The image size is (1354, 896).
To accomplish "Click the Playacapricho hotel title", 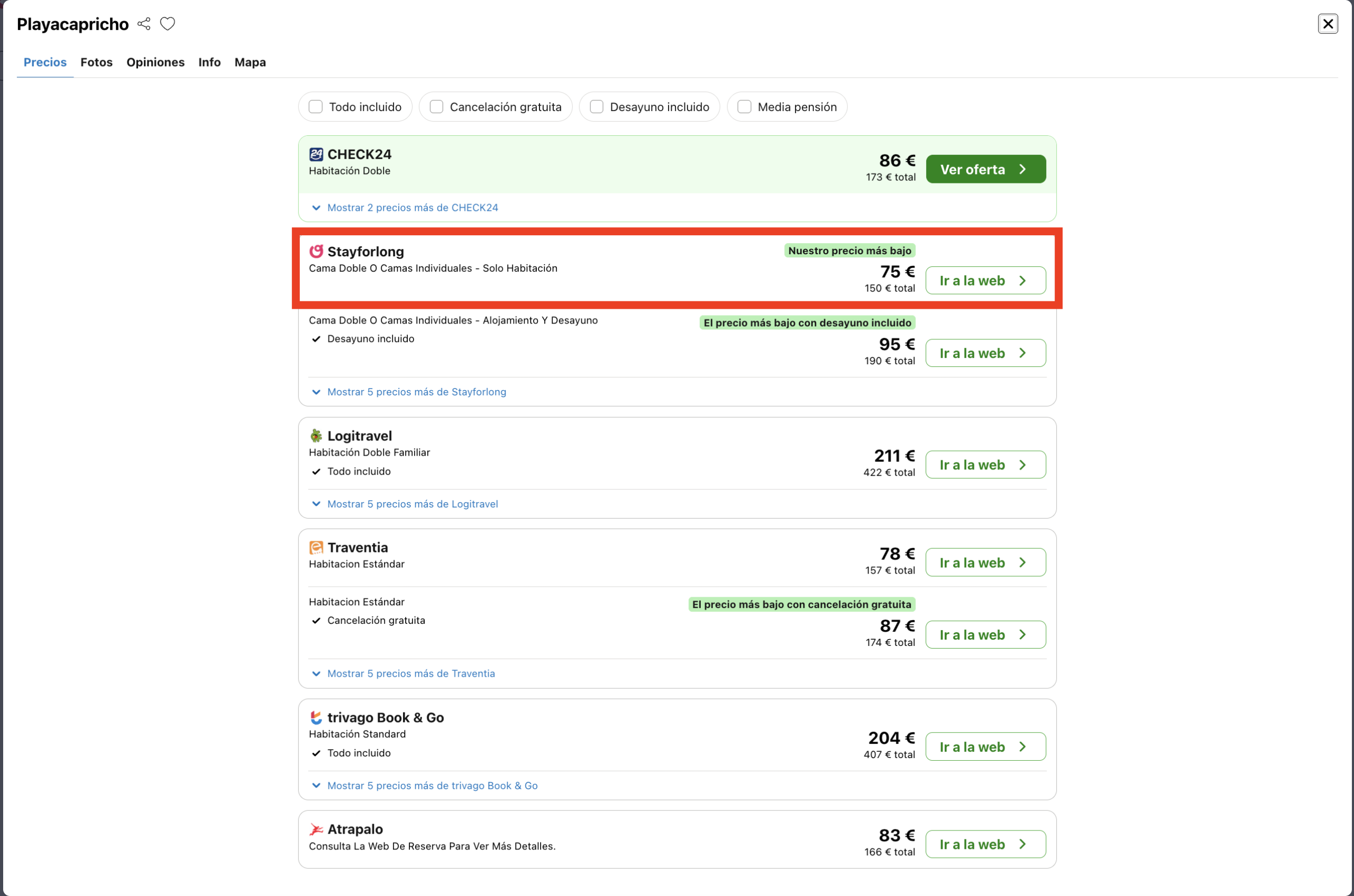I will [x=72, y=24].
